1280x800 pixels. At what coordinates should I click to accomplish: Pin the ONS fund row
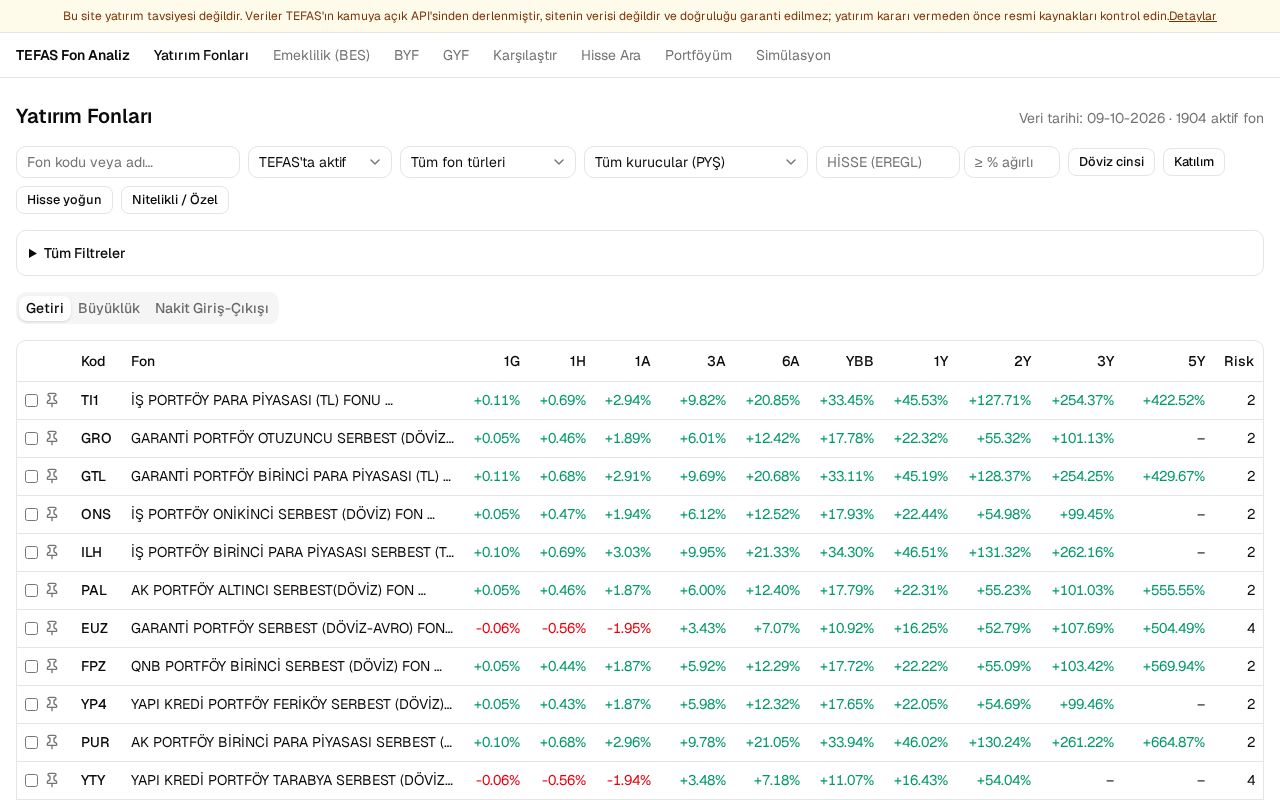(52, 514)
